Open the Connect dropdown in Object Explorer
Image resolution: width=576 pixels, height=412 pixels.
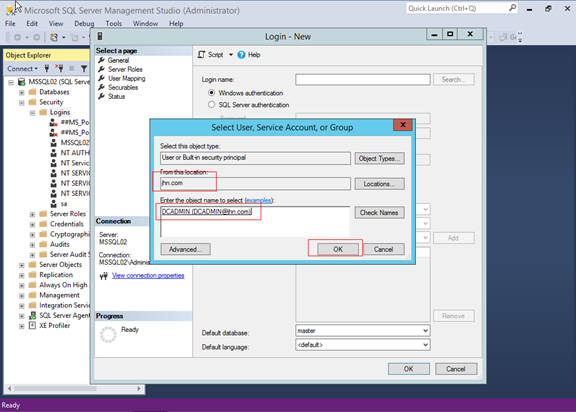[22, 69]
